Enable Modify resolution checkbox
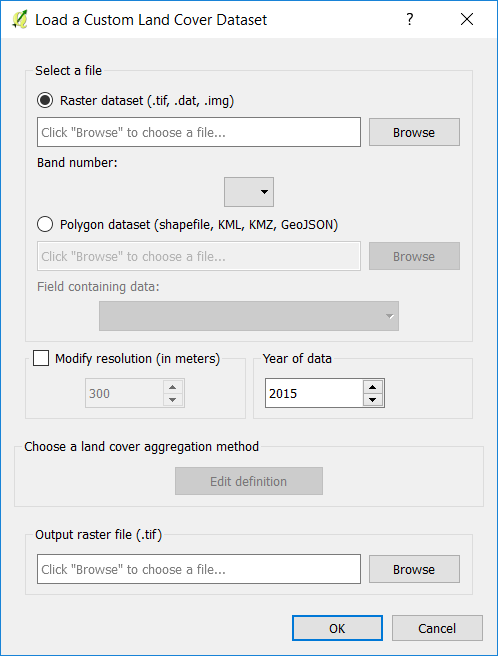The image size is (498, 656). [x=41, y=358]
